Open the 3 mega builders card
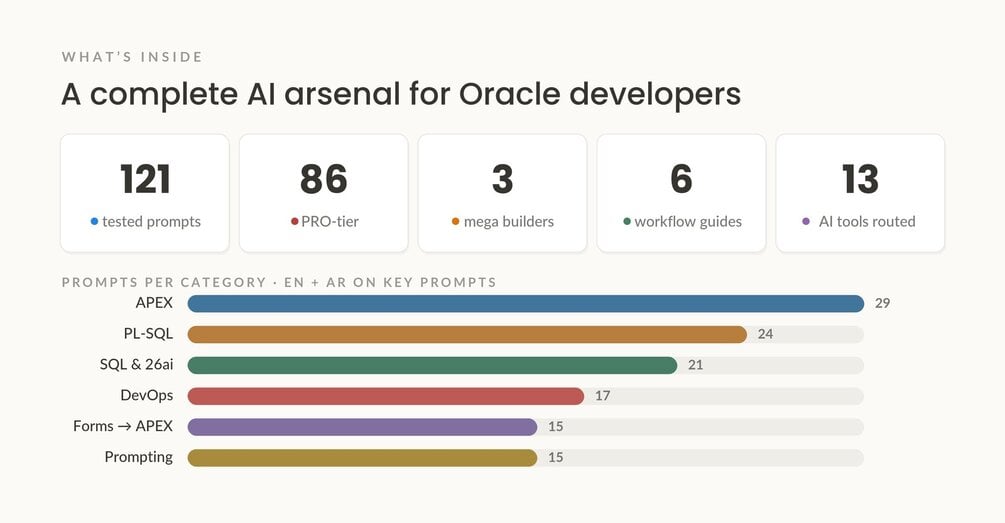 502,193
